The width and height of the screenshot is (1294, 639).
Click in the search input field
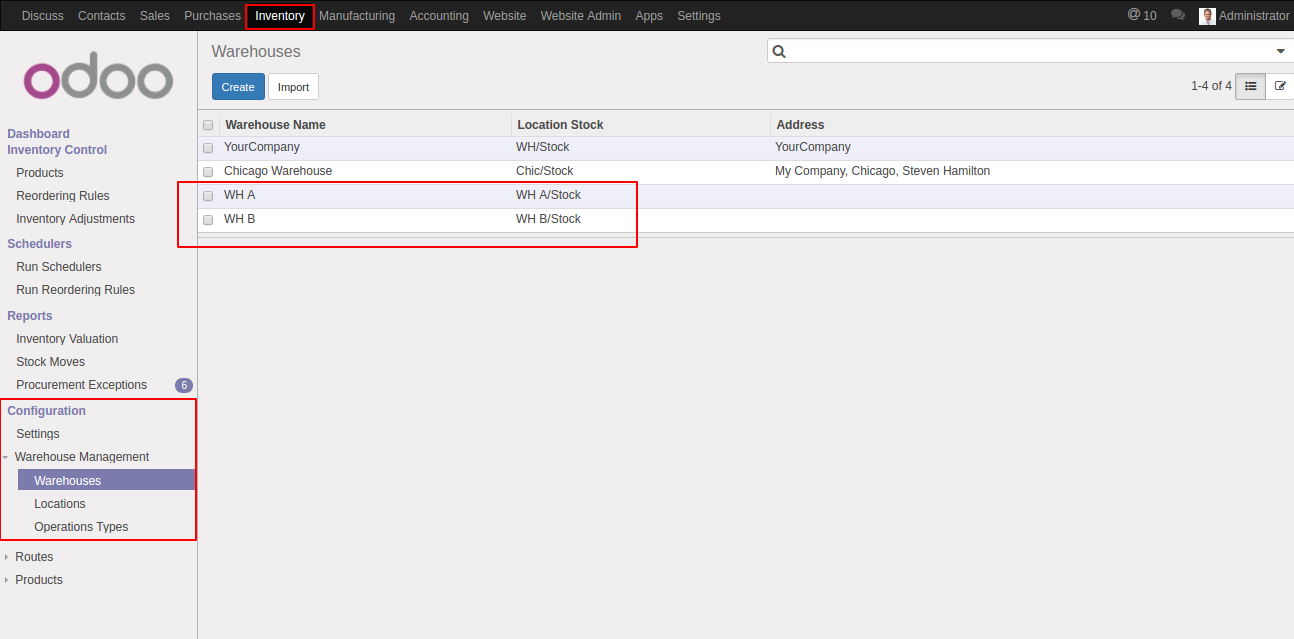click(x=1028, y=51)
